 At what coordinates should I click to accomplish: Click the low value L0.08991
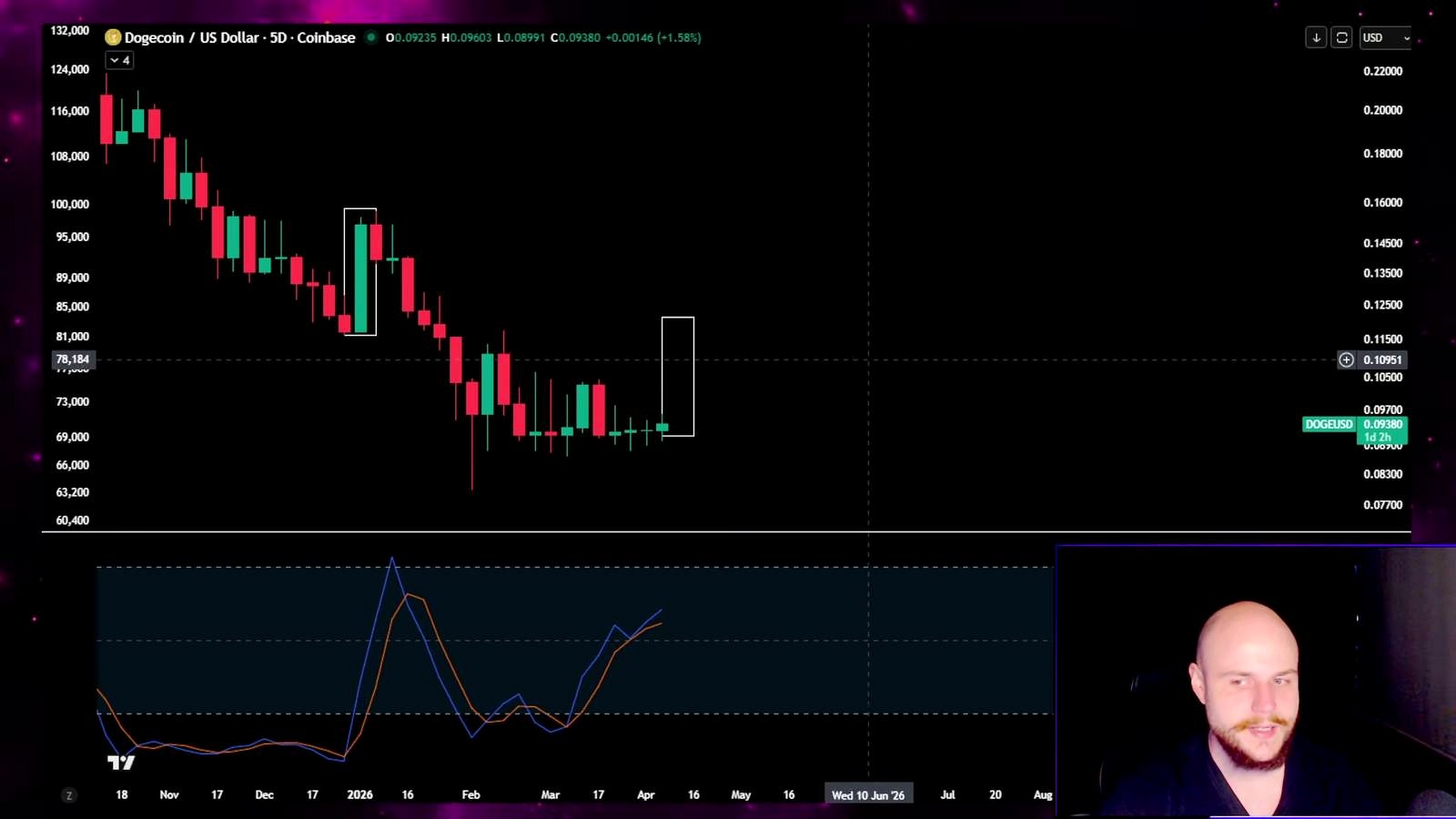click(x=521, y=37)
